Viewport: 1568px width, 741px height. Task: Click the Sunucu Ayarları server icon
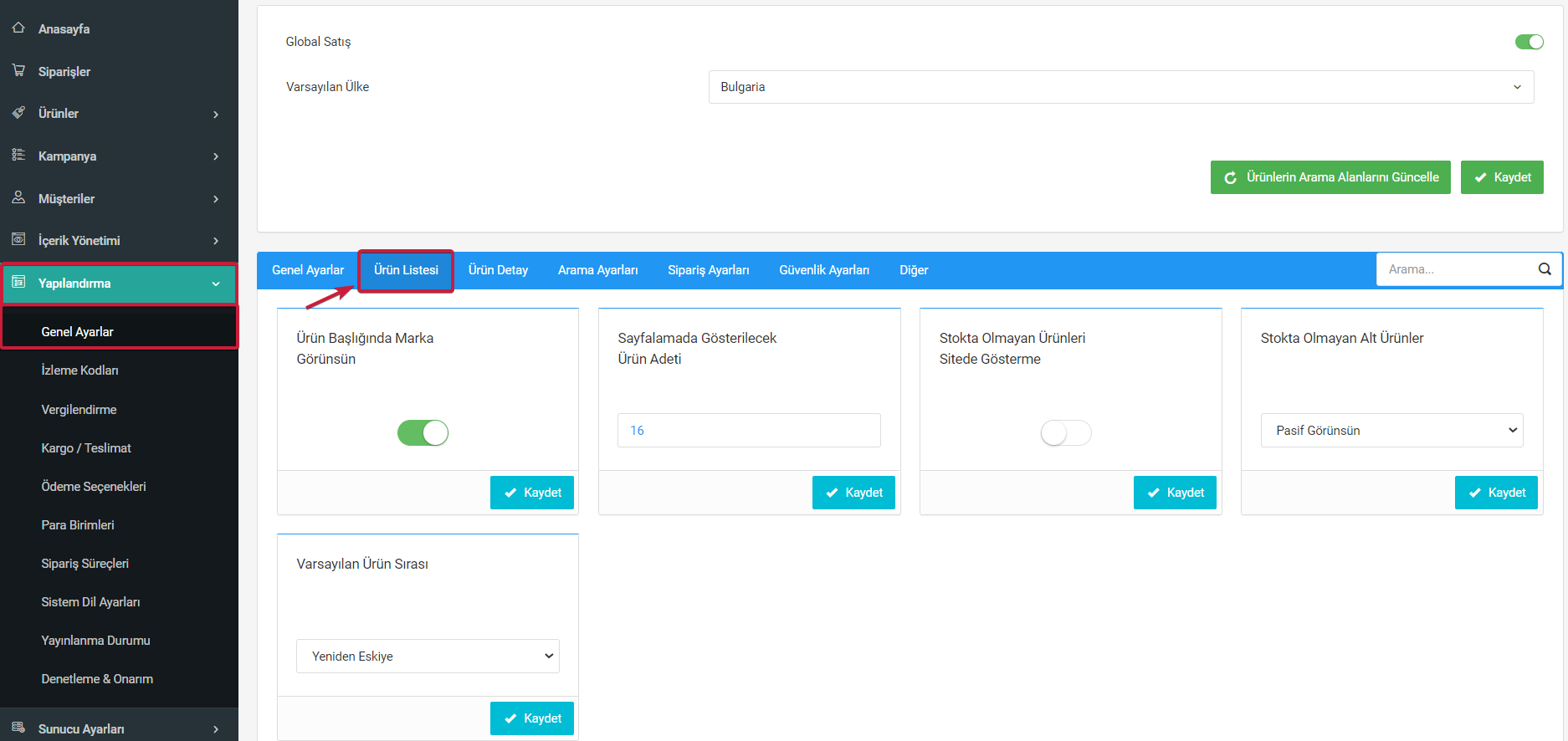[x=18, y=728]
